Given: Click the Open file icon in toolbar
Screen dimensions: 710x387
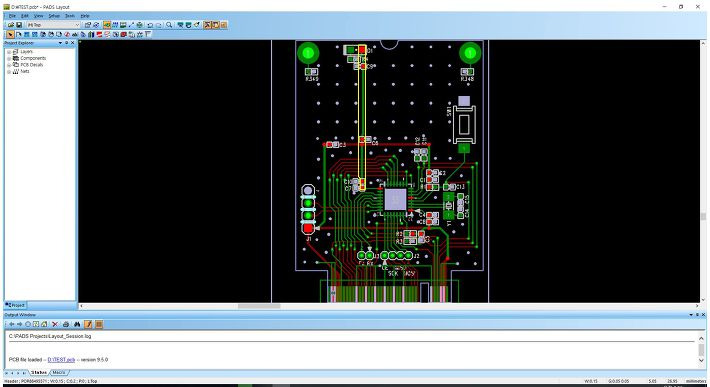Looking at the screenshot, I should (x=11, y=25).
